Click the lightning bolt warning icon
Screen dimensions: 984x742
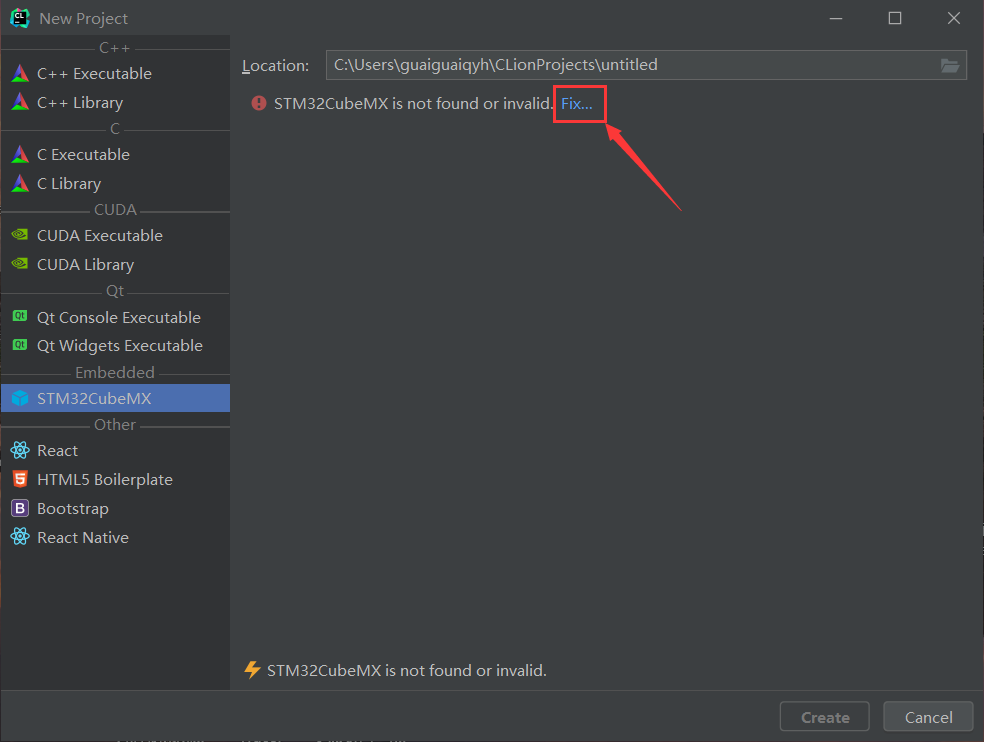(x=252, y=670)
